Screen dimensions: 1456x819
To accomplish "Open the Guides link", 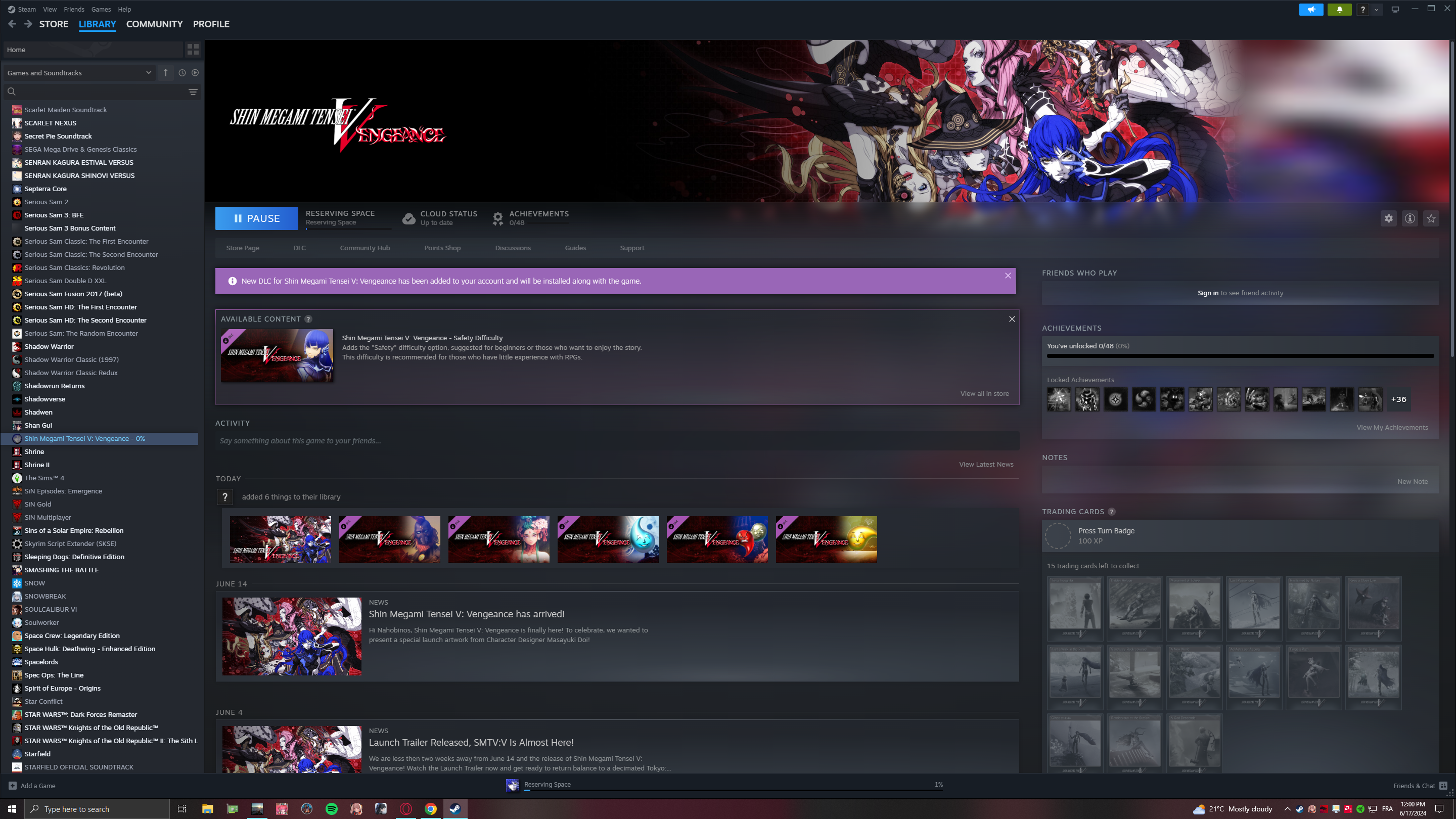I will click(575, 248).
